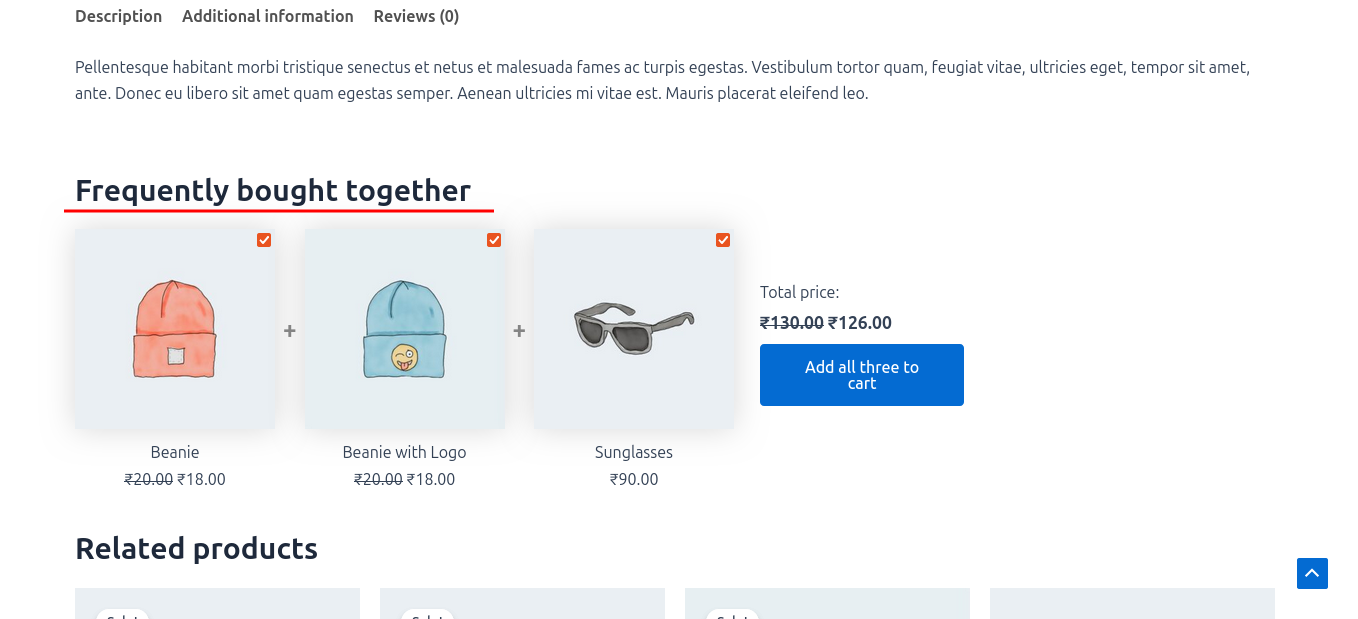Image resolution: width=1358 pixels, height=619 pixels.
Task: Click the second related product's Sale badge
Action: pos(427,614)
